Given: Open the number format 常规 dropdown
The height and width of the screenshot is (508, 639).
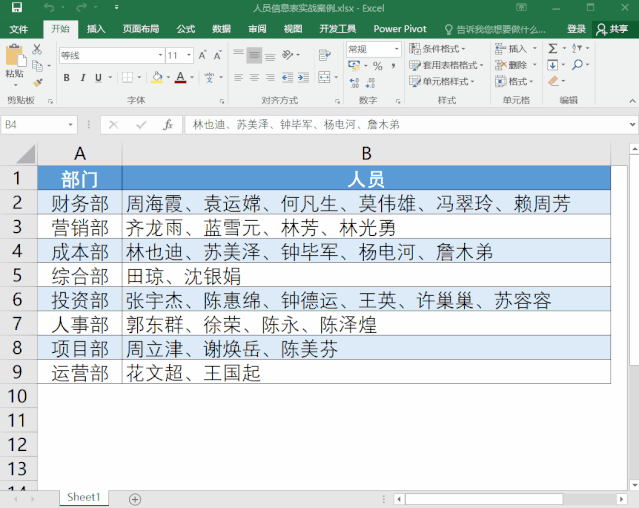Looking at the screenshot, I should pos(396,49).
